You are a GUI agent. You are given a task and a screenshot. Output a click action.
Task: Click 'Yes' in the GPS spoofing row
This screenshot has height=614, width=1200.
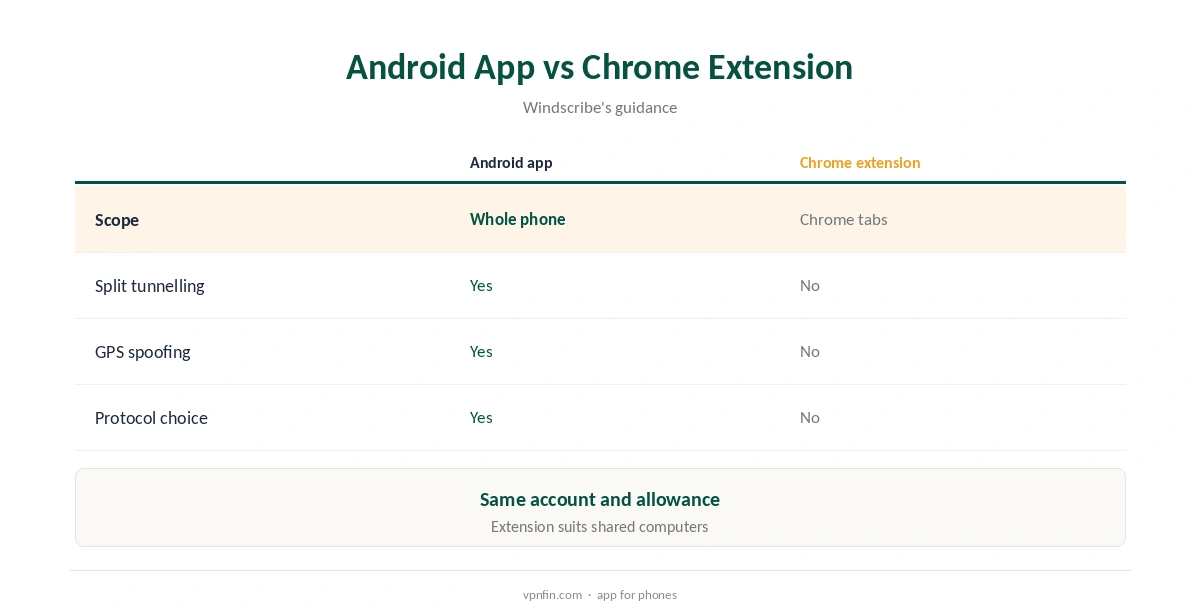(481, 352)
